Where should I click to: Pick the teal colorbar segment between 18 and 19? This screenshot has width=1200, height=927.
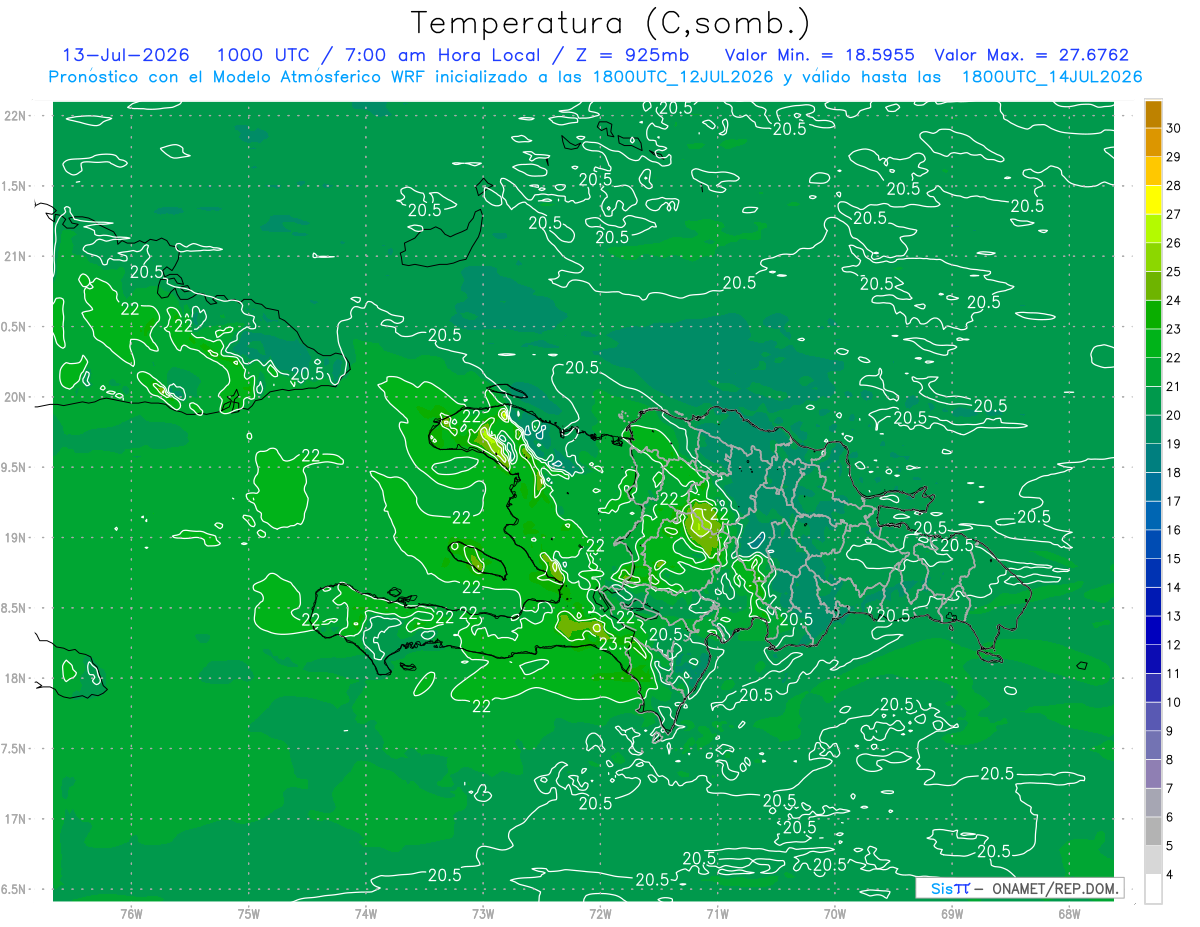click(1153, 458)
